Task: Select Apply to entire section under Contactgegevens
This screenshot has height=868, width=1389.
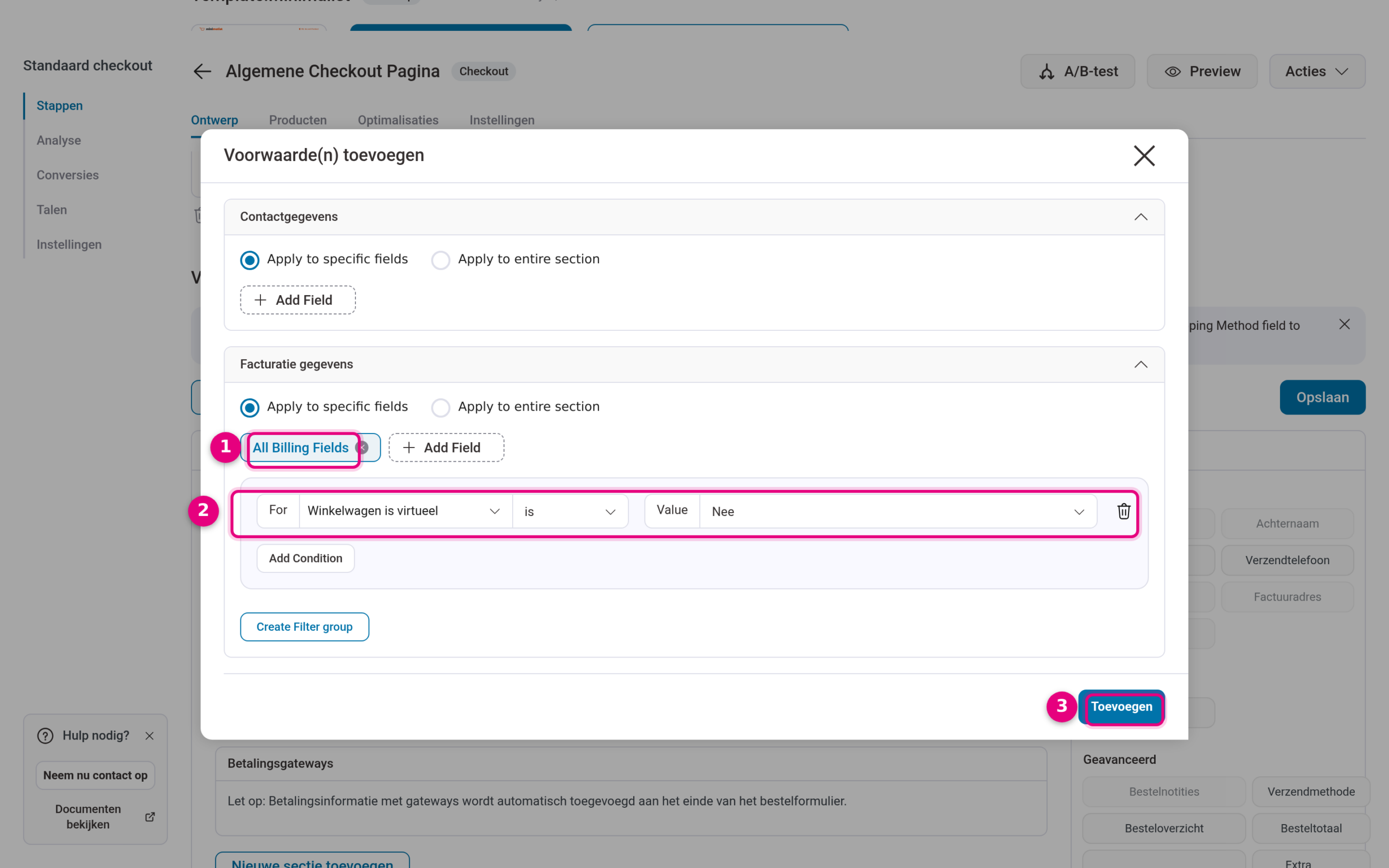Action: tap(441, 260)
